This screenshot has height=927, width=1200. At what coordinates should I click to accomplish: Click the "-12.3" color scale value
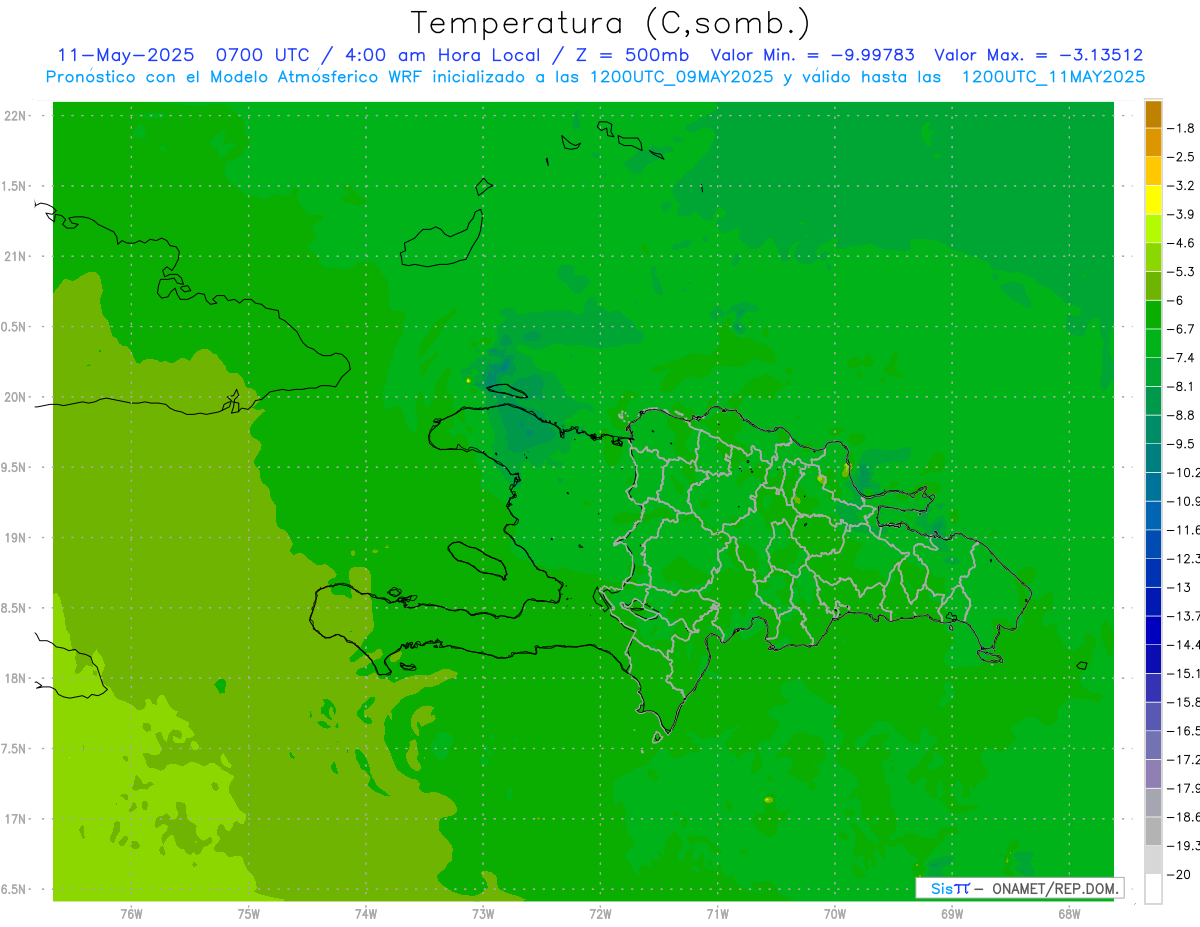pos(1183,558)
